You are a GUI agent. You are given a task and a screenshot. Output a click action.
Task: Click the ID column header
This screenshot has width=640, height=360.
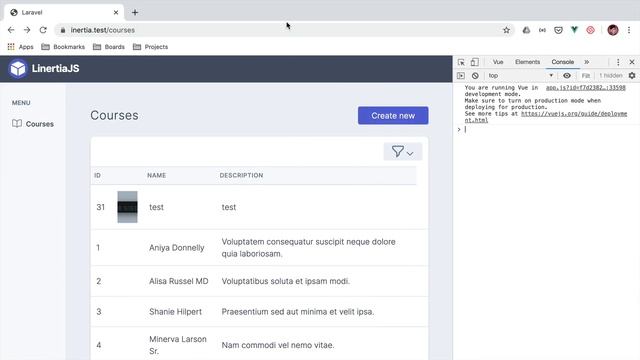pos(97,175)
